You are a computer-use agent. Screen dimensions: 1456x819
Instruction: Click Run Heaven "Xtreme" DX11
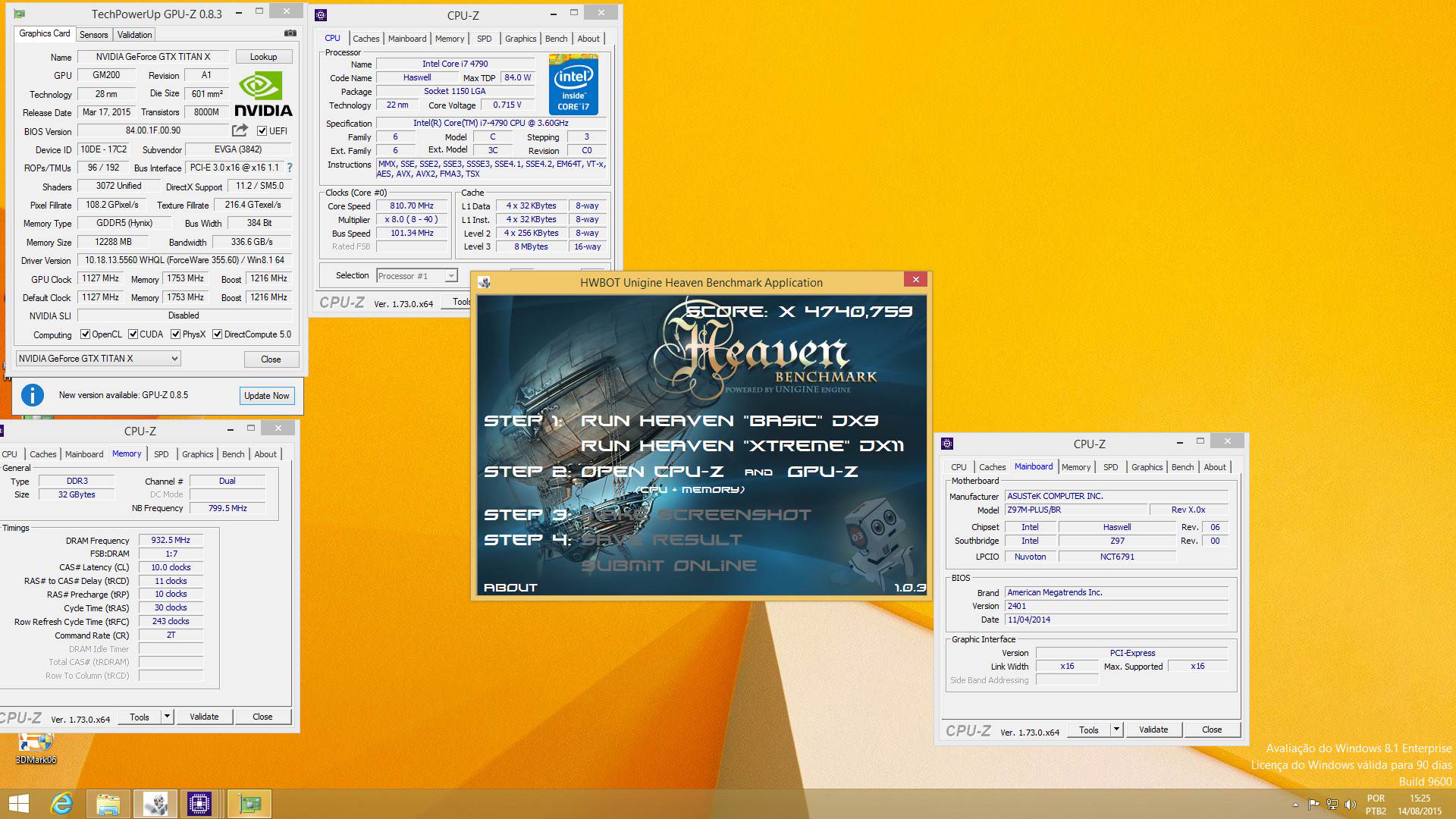tap(742, 446)
